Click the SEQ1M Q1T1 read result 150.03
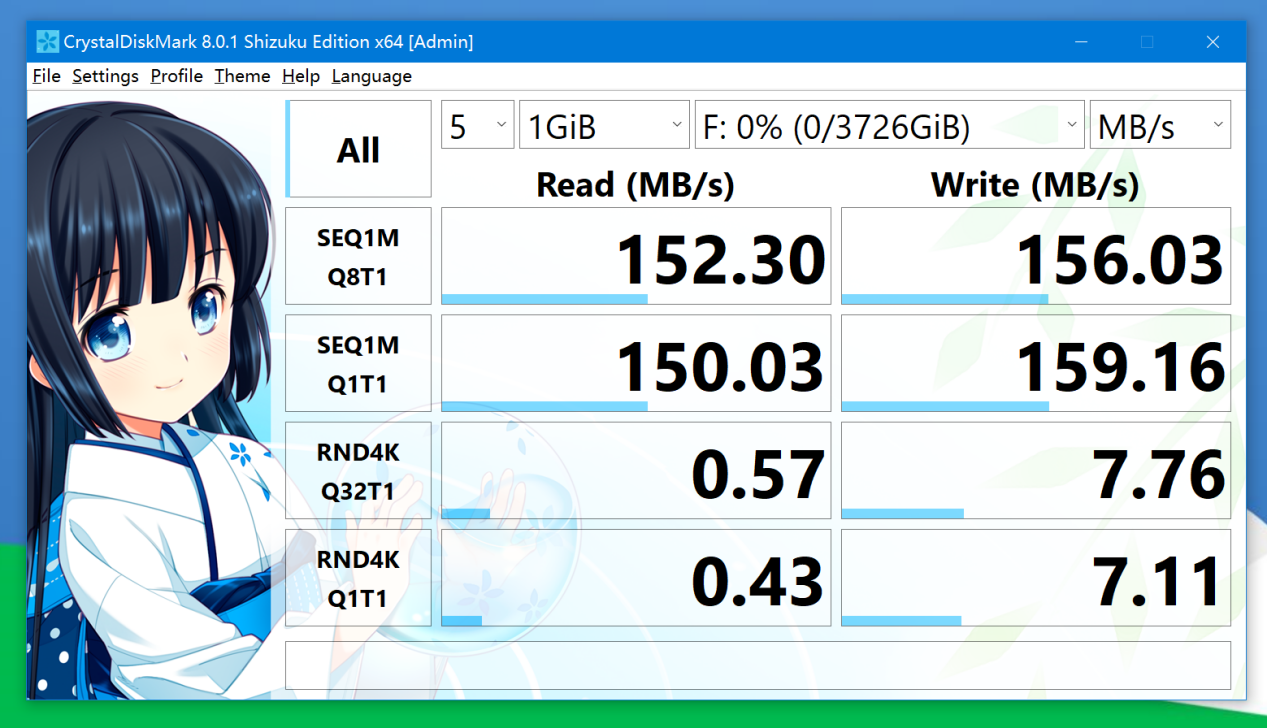Viewport: 1267px width, 728px height. tap(636, 363)
